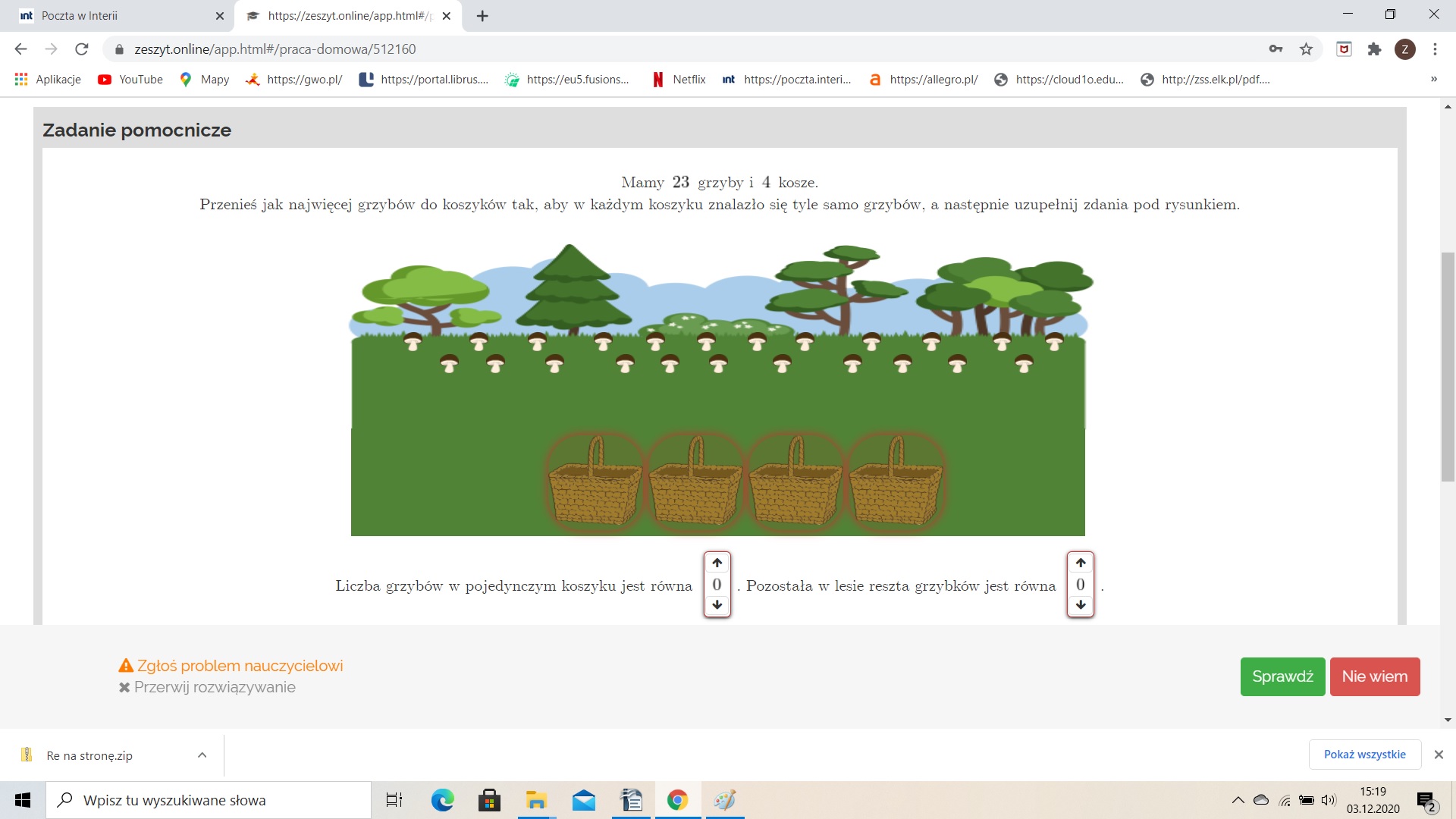Expand the Re na stronę.zip download options
This screenshot has width=1456, height=819.
tap(202, 755)
